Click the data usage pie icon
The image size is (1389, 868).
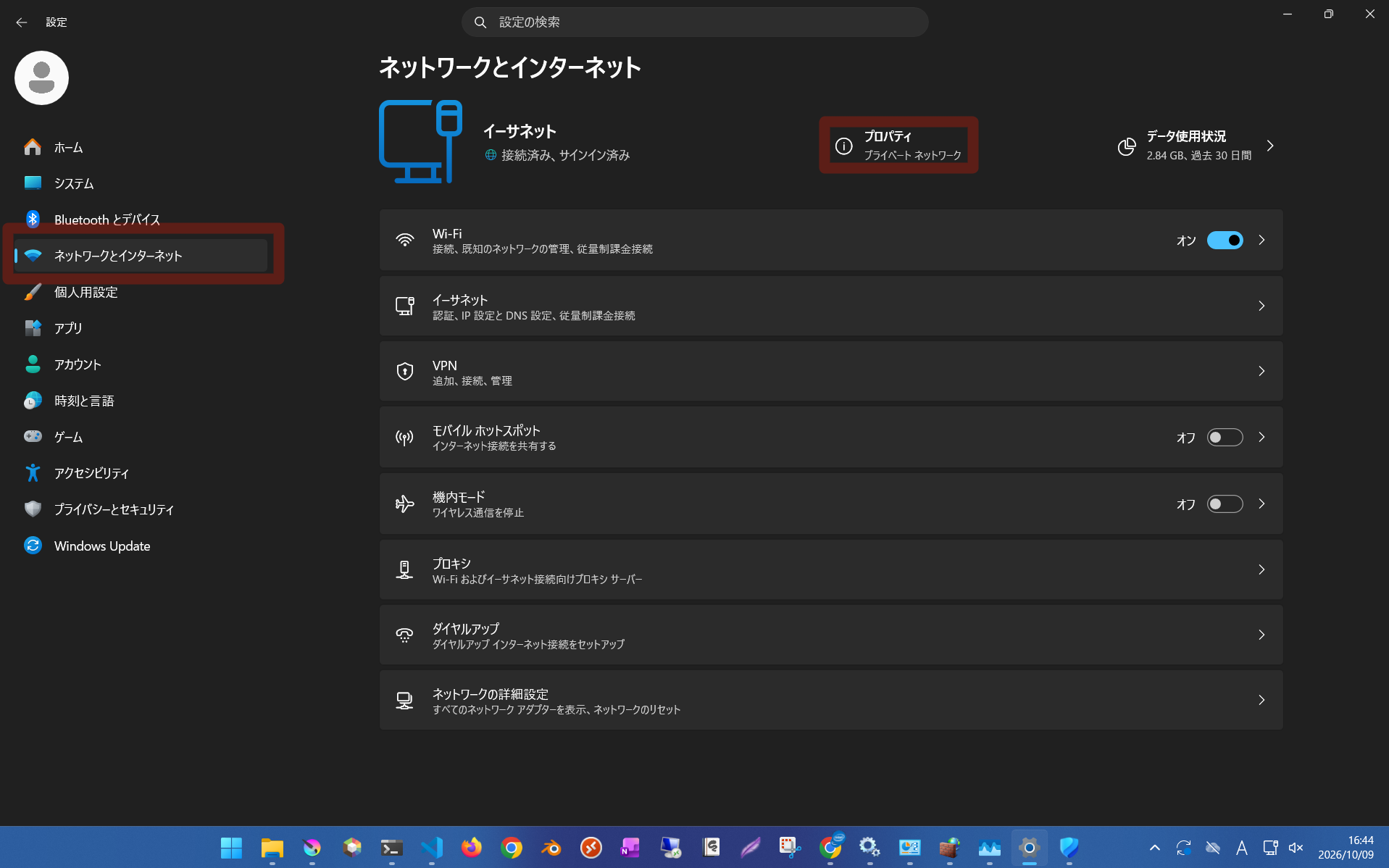pyautogui.click(x=1127, y=146)
